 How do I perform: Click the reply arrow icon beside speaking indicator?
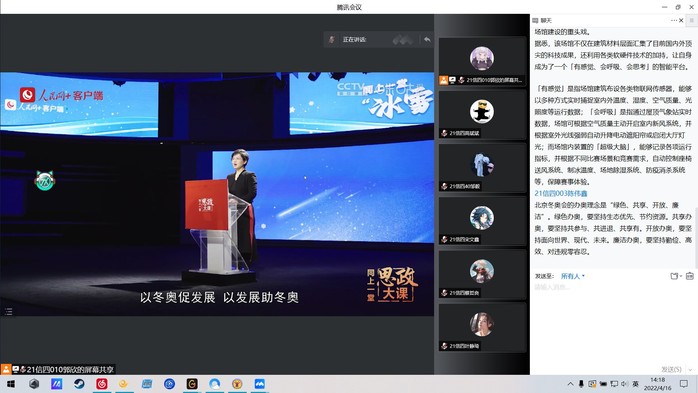point(427,40)
